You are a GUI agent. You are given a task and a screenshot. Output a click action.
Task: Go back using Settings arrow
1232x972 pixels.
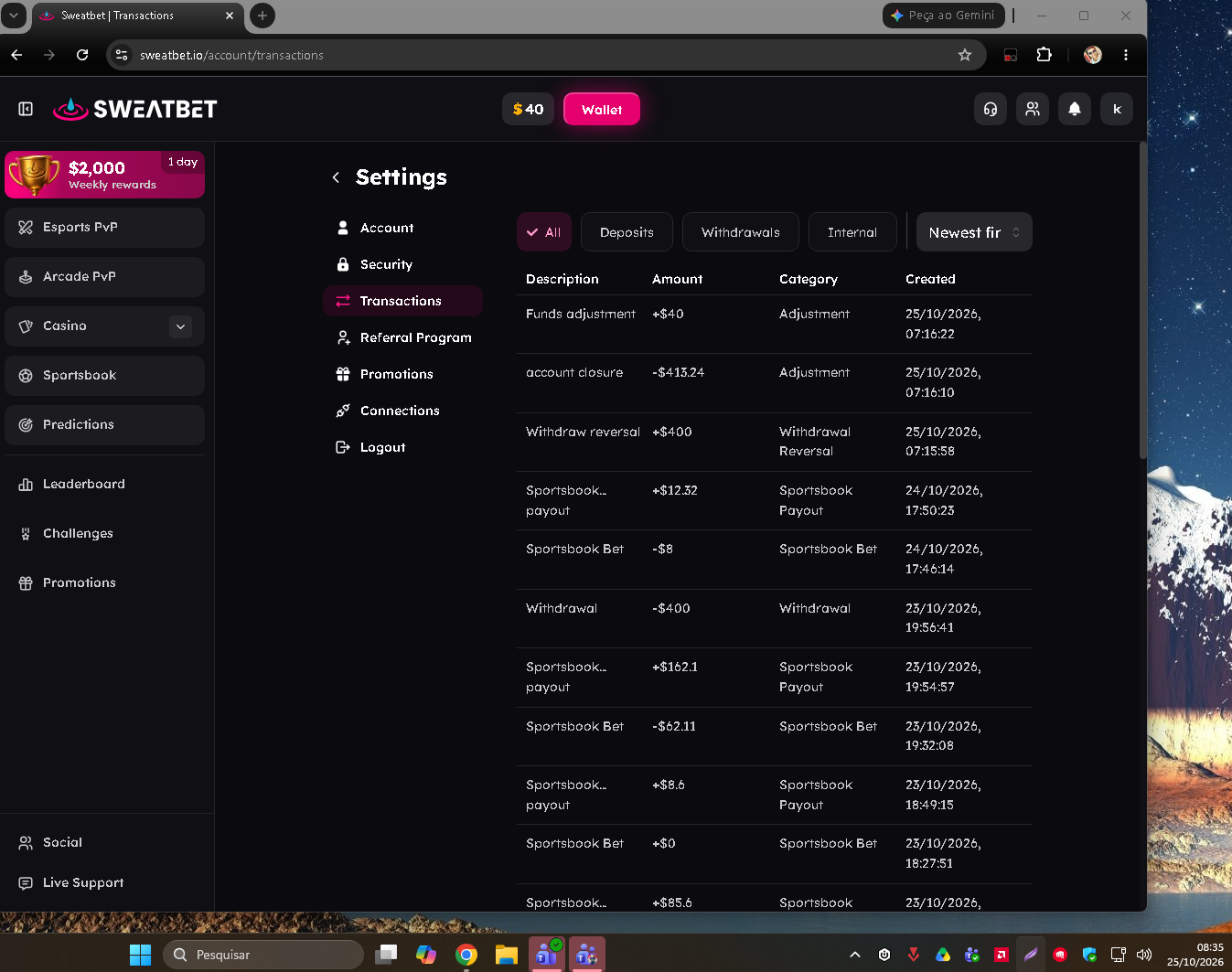pos(336,177)
